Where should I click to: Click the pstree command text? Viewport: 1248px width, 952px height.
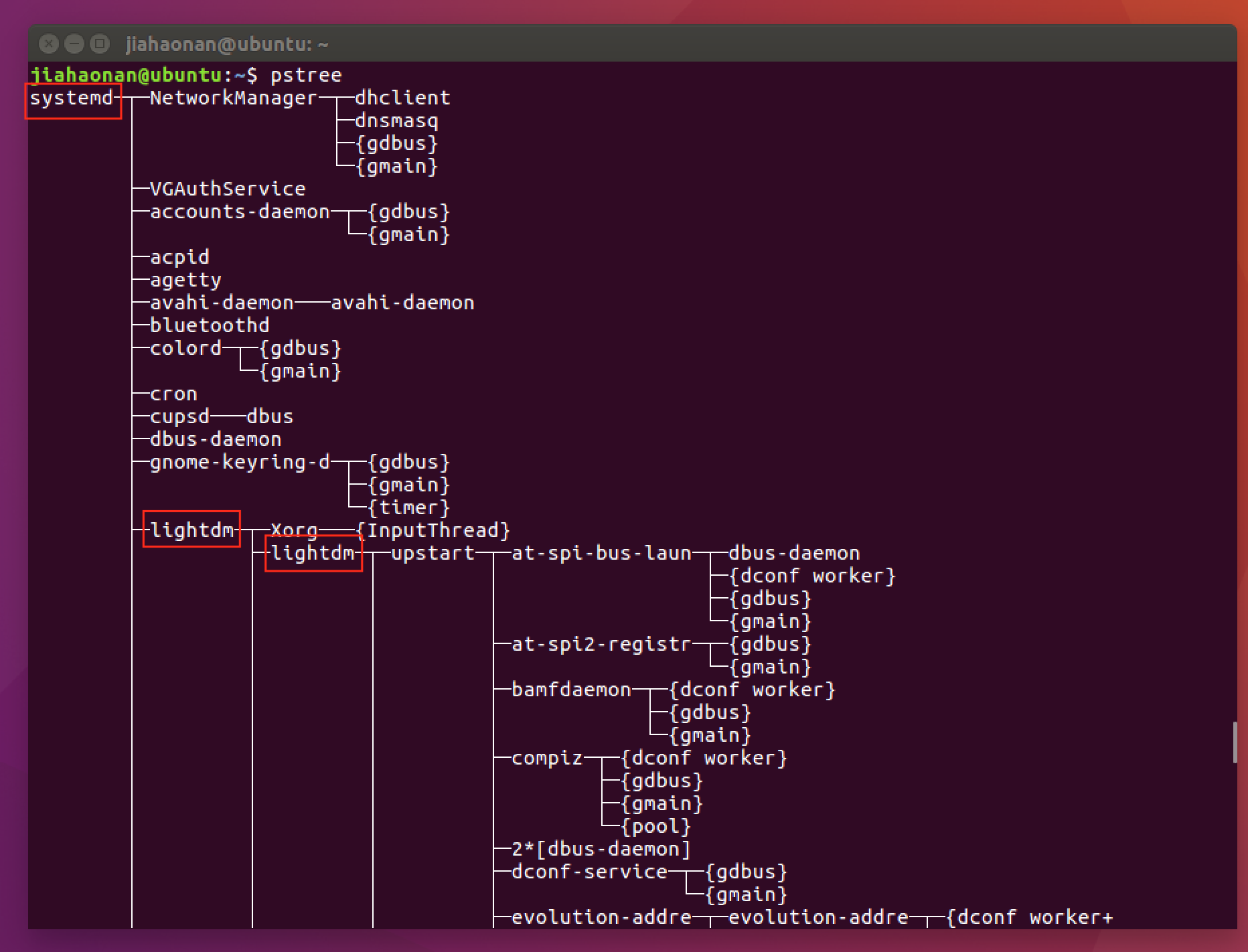coord(306,75)
